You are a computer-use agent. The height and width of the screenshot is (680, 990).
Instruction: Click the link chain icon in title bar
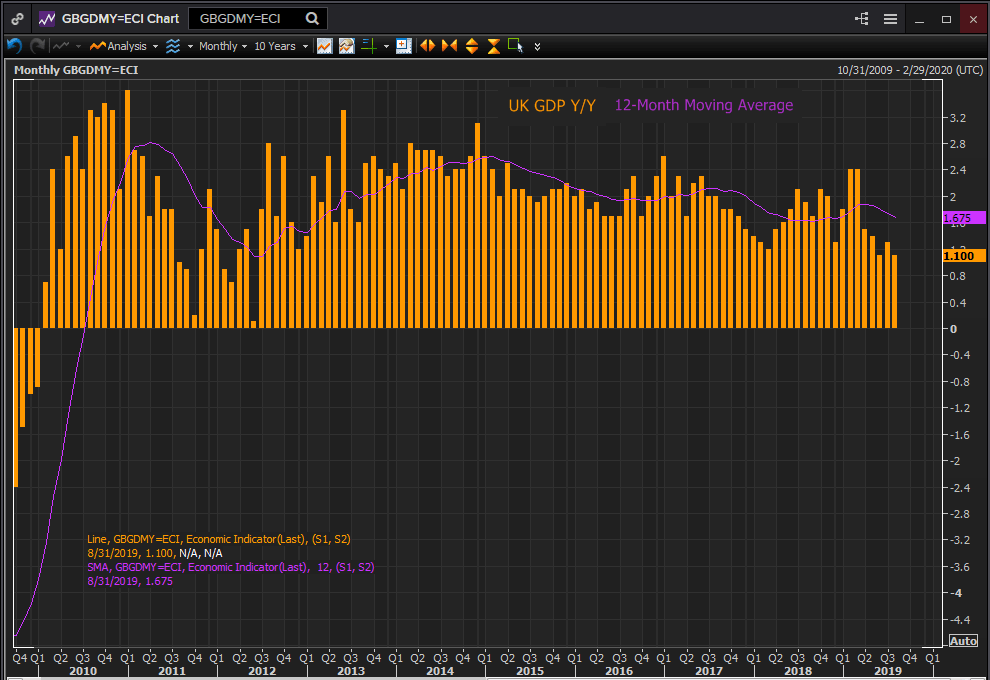(x=17, y=18)
